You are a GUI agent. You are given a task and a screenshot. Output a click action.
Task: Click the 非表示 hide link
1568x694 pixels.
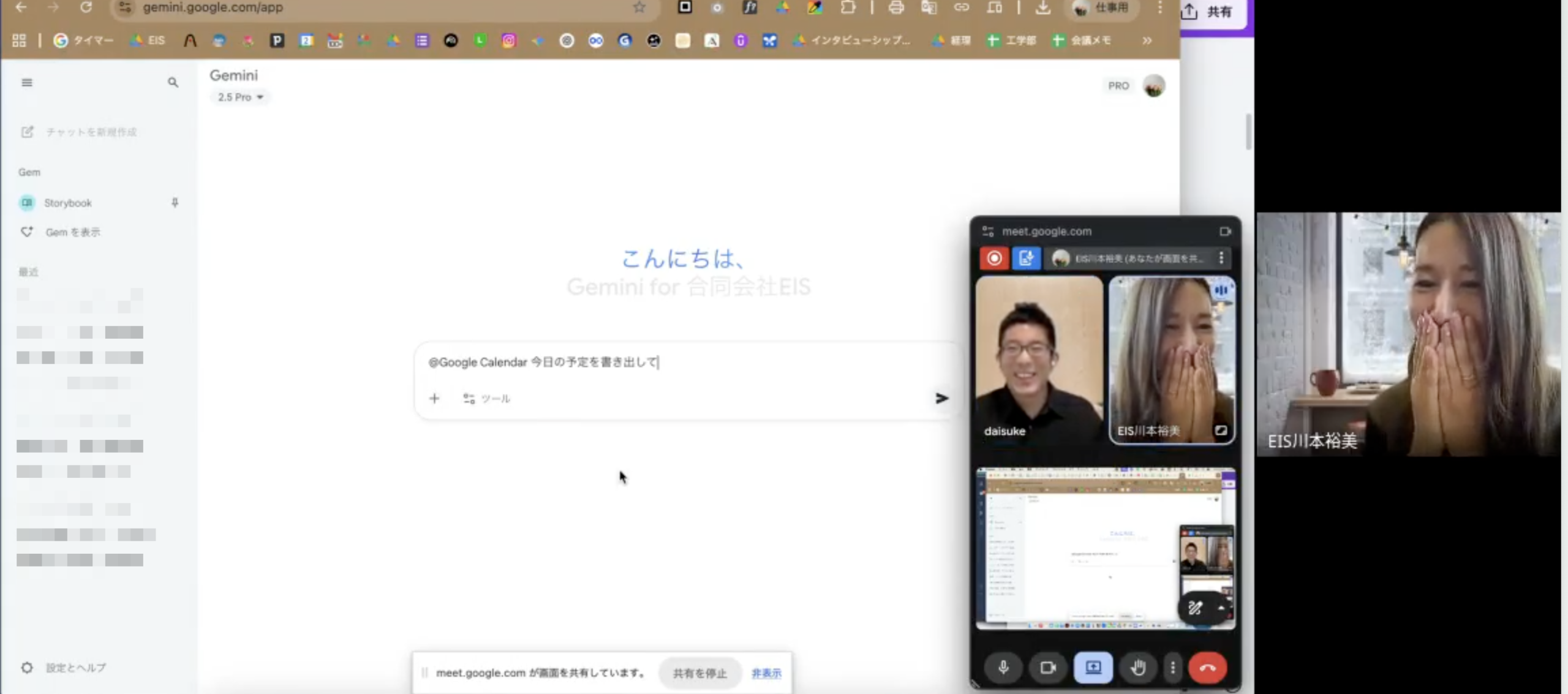pos(766,673)
